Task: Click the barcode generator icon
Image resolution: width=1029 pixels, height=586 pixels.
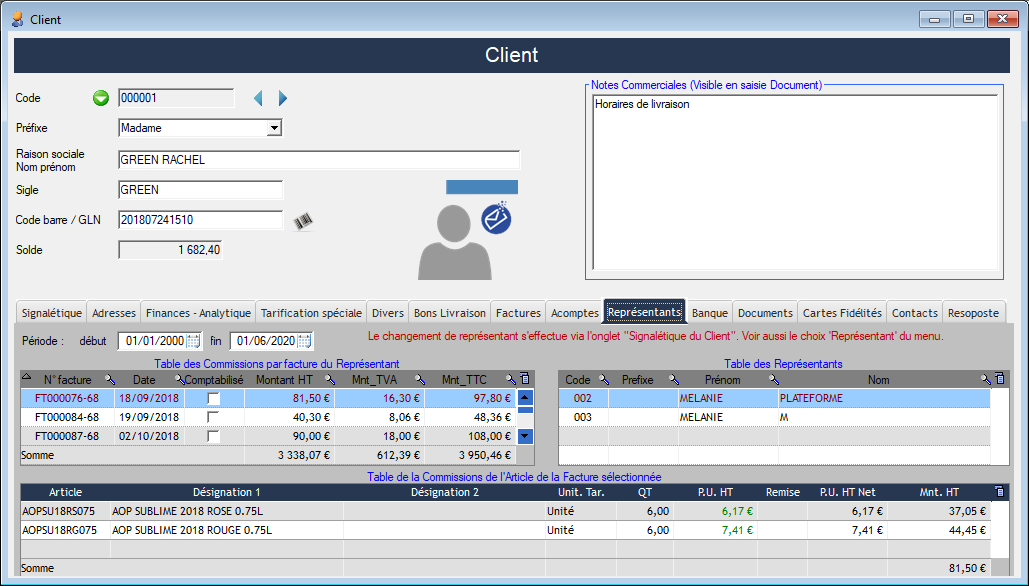Action: 303,222
